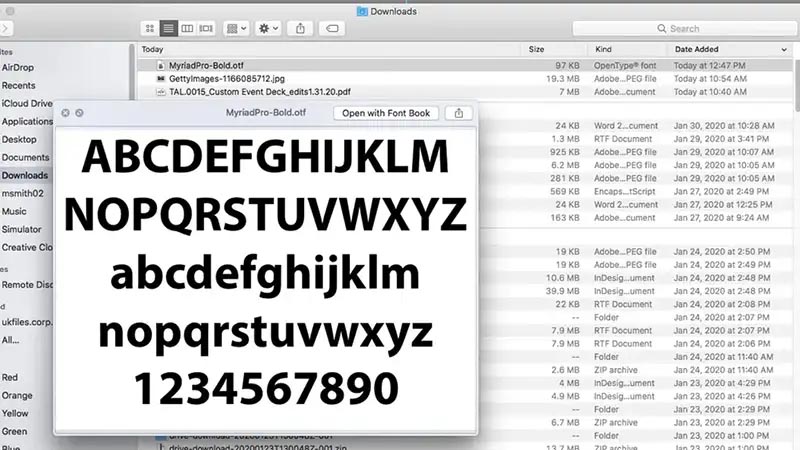This screenshot has height=450, width=800.
Task: Select the Orange tag in the sidebar
Action: click(x=18, y=395)
